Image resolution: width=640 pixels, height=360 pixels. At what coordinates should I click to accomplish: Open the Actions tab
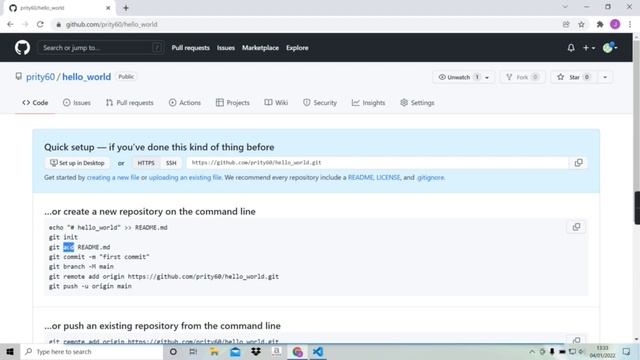[185, 103]
